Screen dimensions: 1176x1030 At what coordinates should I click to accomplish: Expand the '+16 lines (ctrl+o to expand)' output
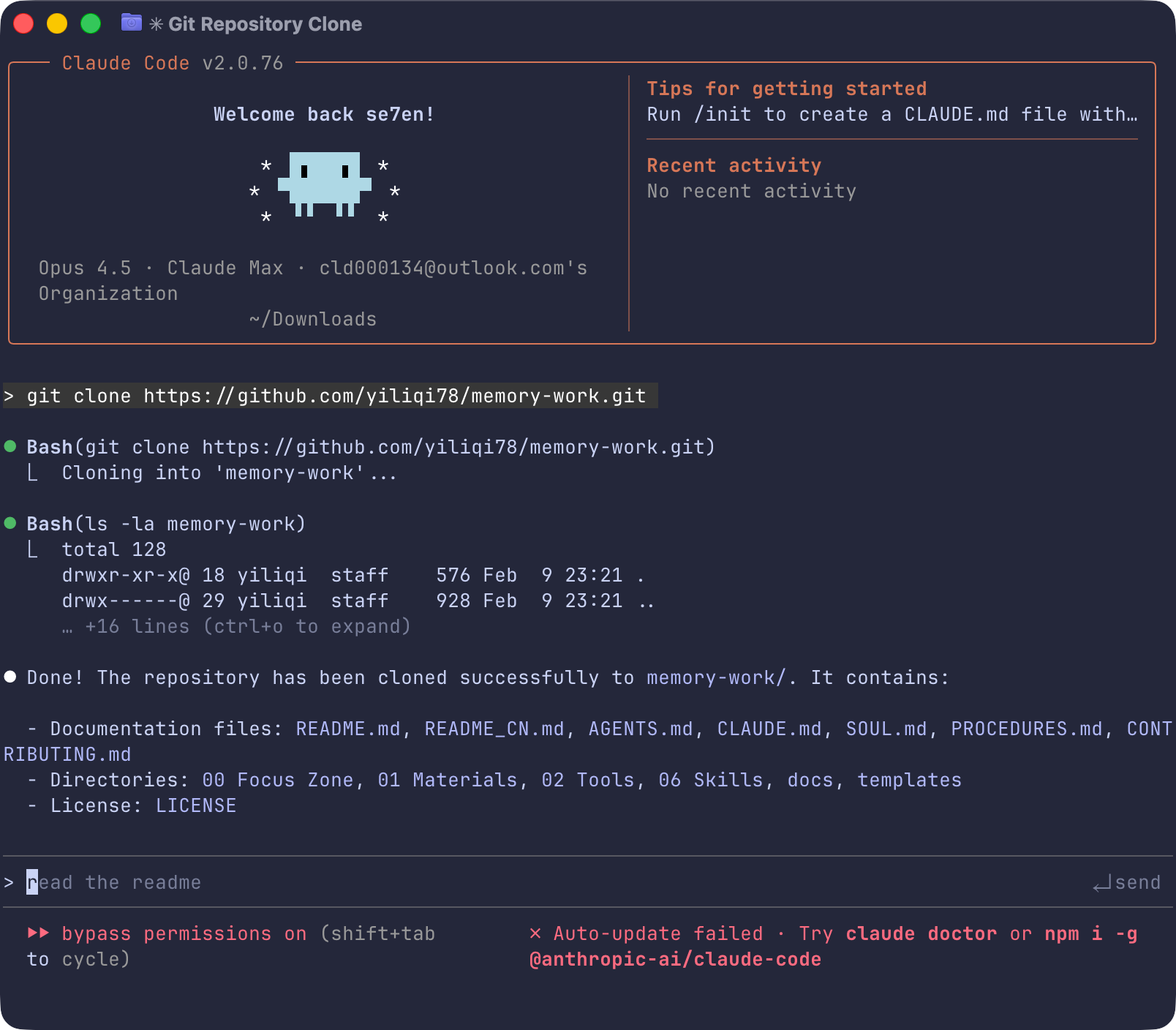[236, 626]
